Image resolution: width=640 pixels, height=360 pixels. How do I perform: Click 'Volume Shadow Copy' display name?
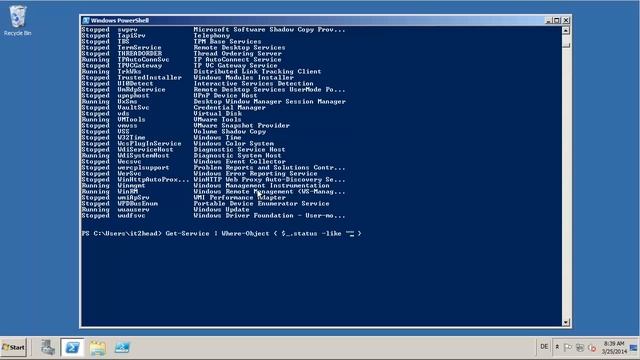pyautogui.click(x=229, y=131)
